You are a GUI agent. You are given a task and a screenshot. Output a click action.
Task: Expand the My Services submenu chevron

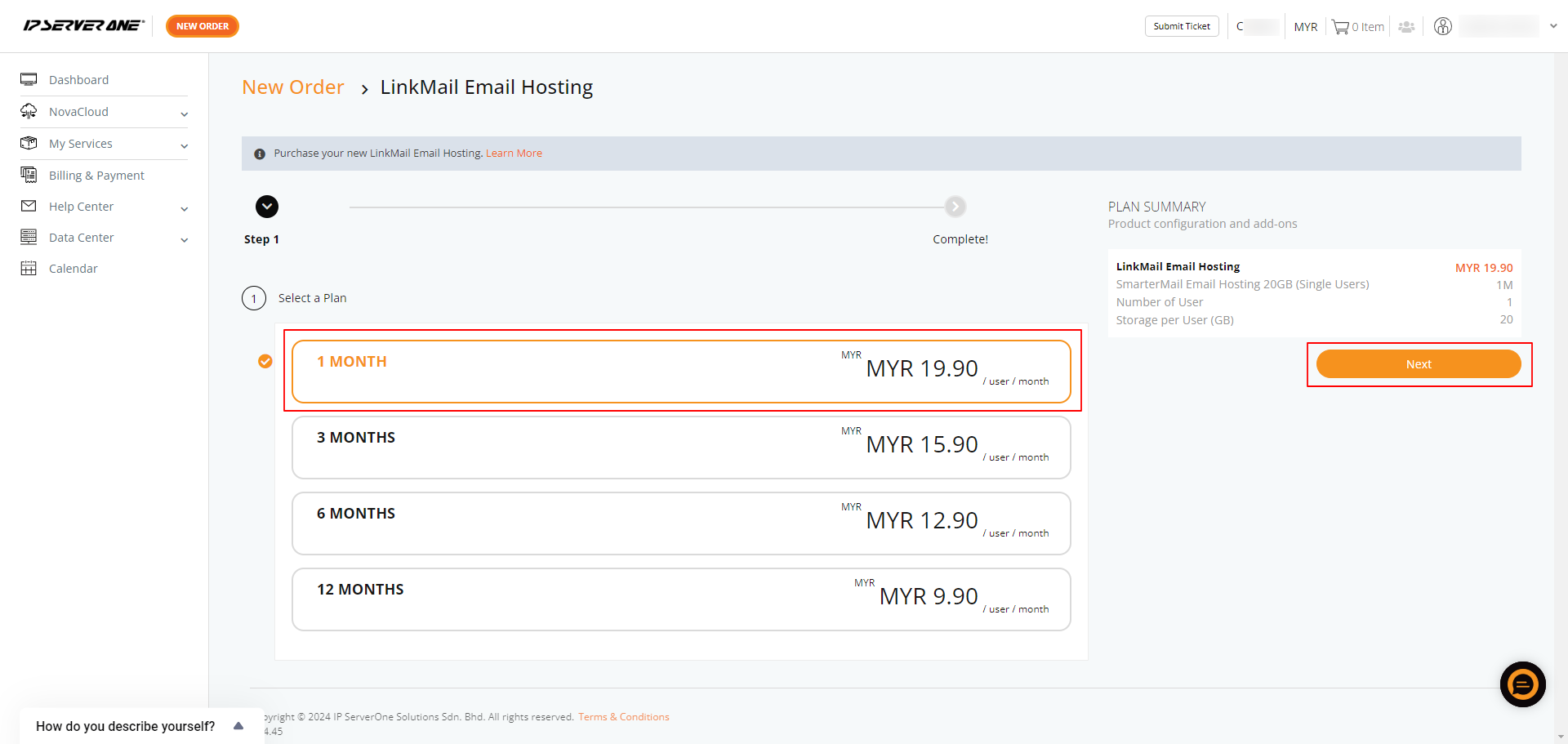[x=185, y=146]
